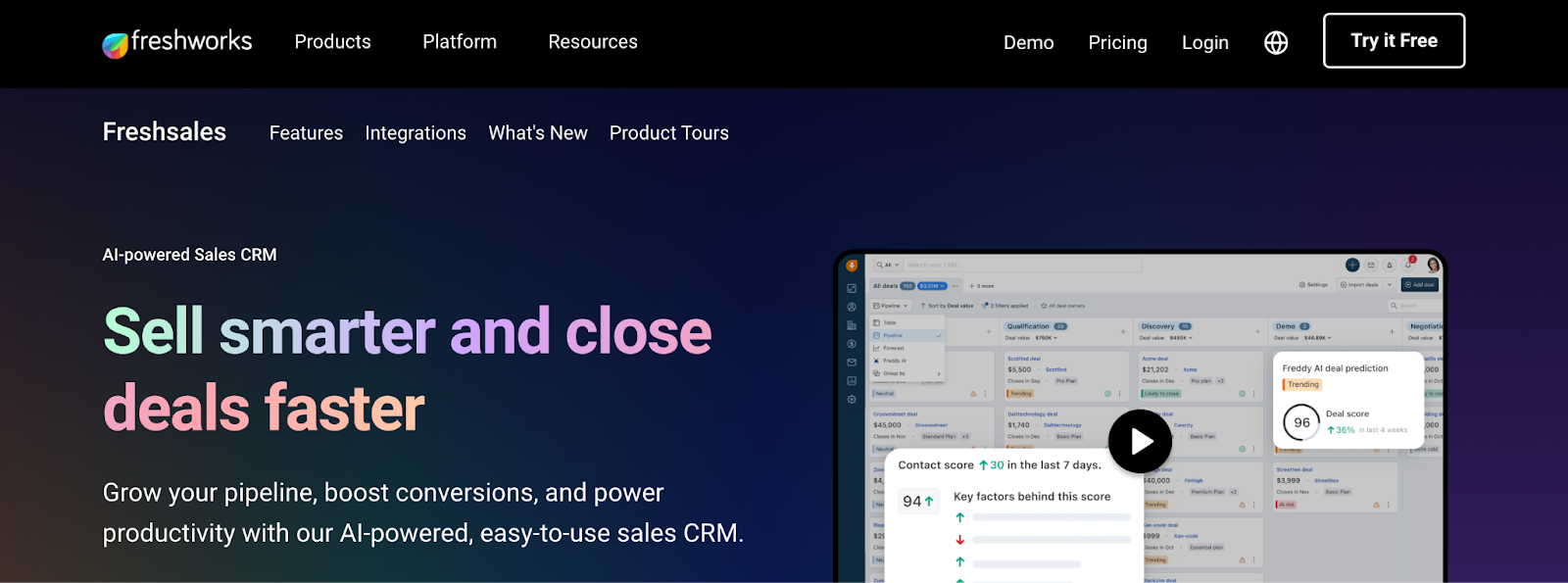Click the Try it Free button
Viewport: 1568px width, 583px height.
click(x=1394, y=41)
